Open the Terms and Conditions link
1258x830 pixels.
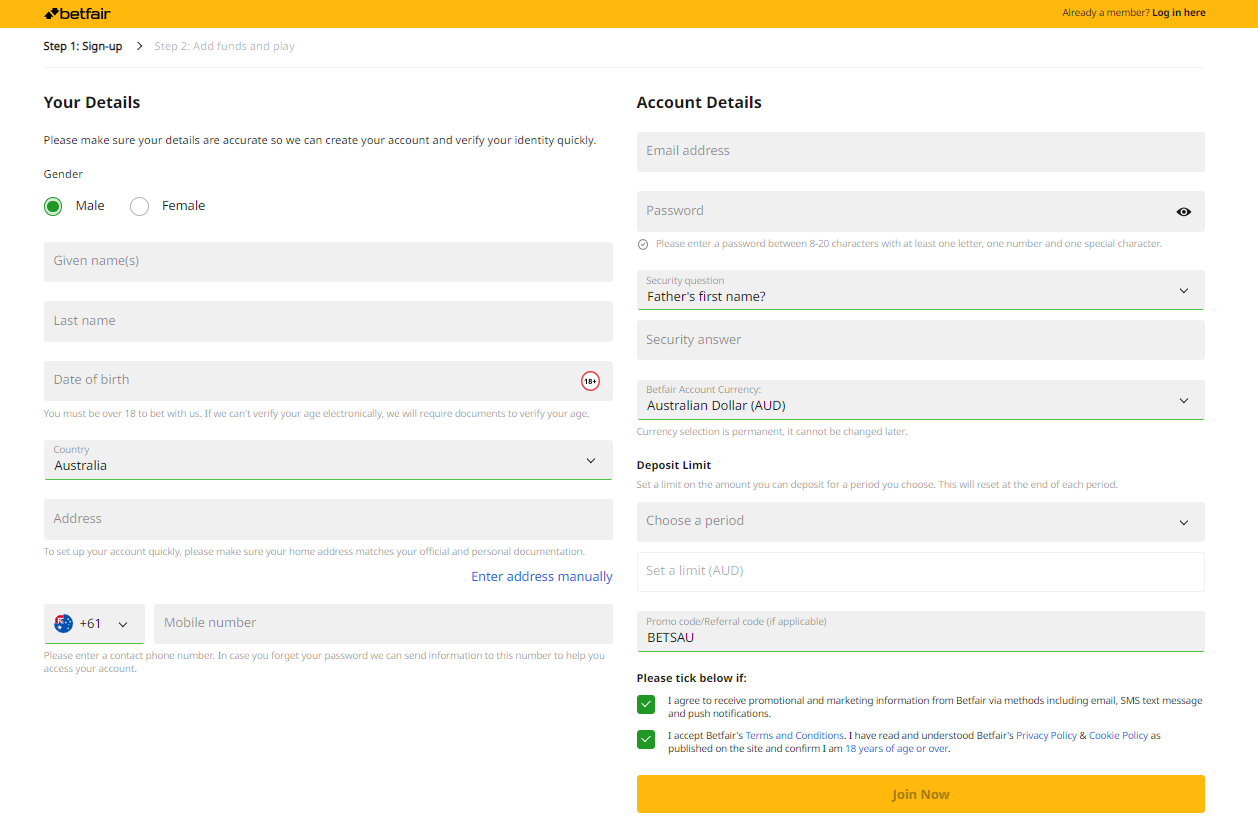pyautogui.click(x=794, y=736)
